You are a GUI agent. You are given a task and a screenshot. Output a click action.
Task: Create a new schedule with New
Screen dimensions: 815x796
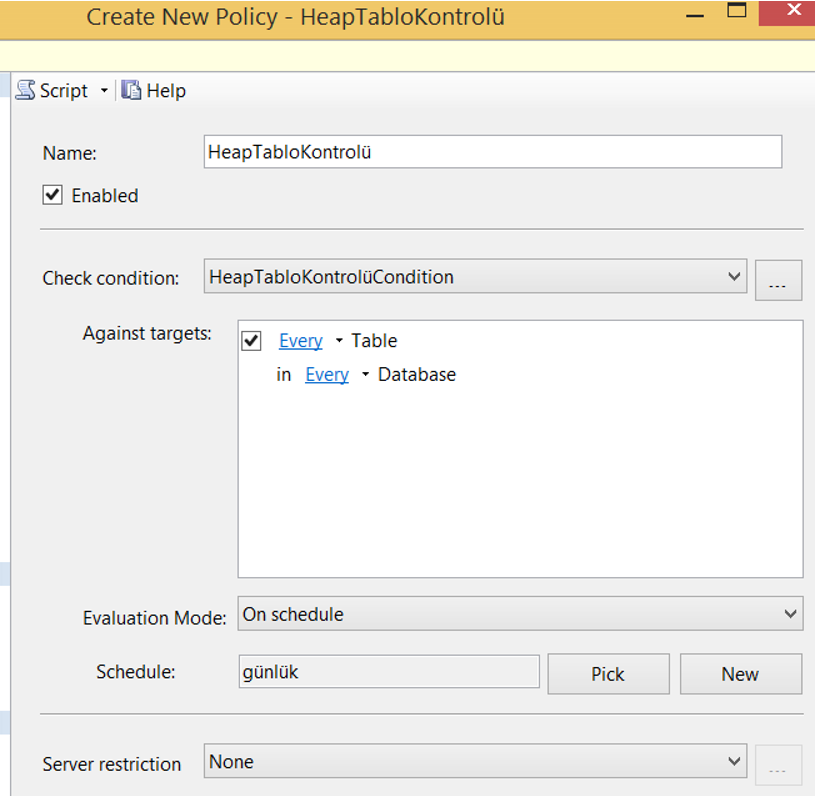(x=741, y=674)
